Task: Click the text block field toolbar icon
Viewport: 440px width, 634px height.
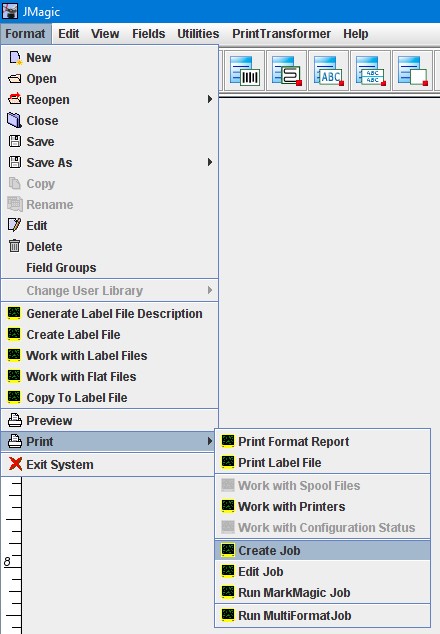Action: tap(370, 71)
